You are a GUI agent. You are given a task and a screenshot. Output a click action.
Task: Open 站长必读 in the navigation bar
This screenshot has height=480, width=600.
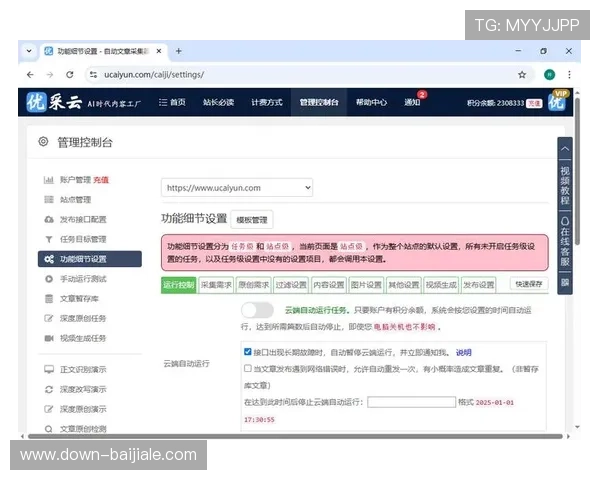(x=218, y=102)
